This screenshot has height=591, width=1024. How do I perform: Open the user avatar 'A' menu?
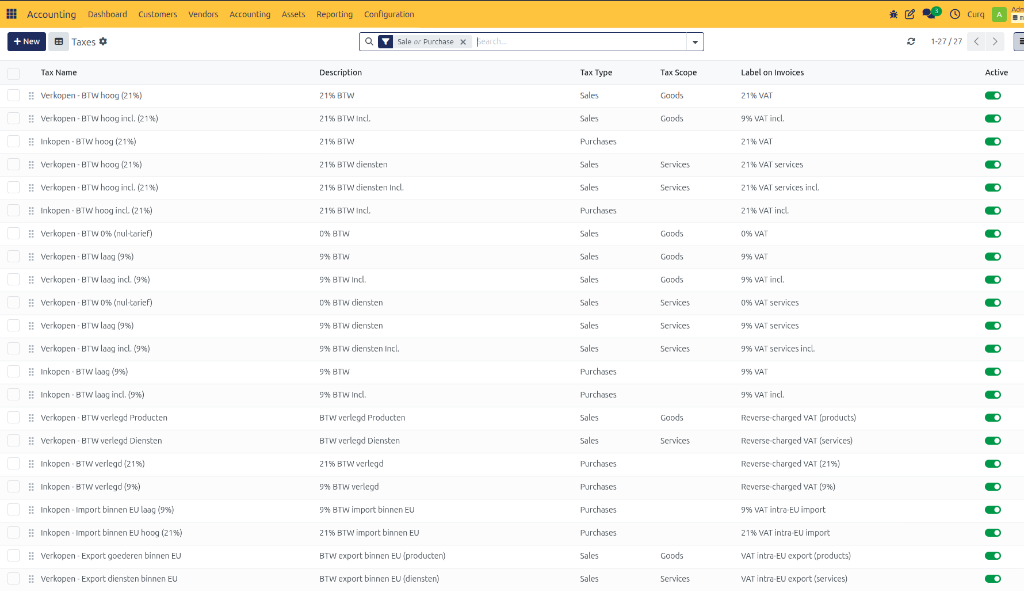click(x=999, y=14)
